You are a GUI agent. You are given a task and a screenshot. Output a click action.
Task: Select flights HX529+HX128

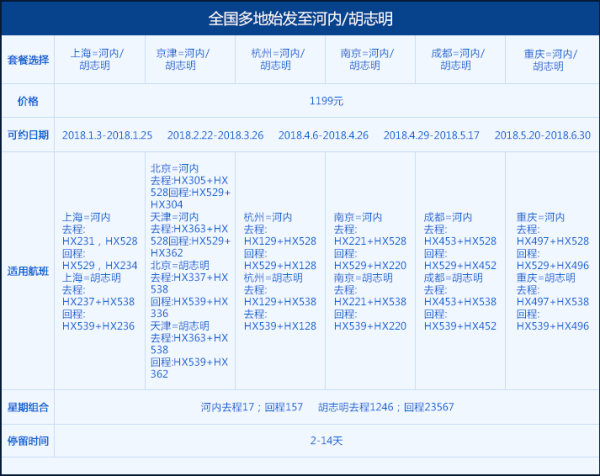coord(280,266)
